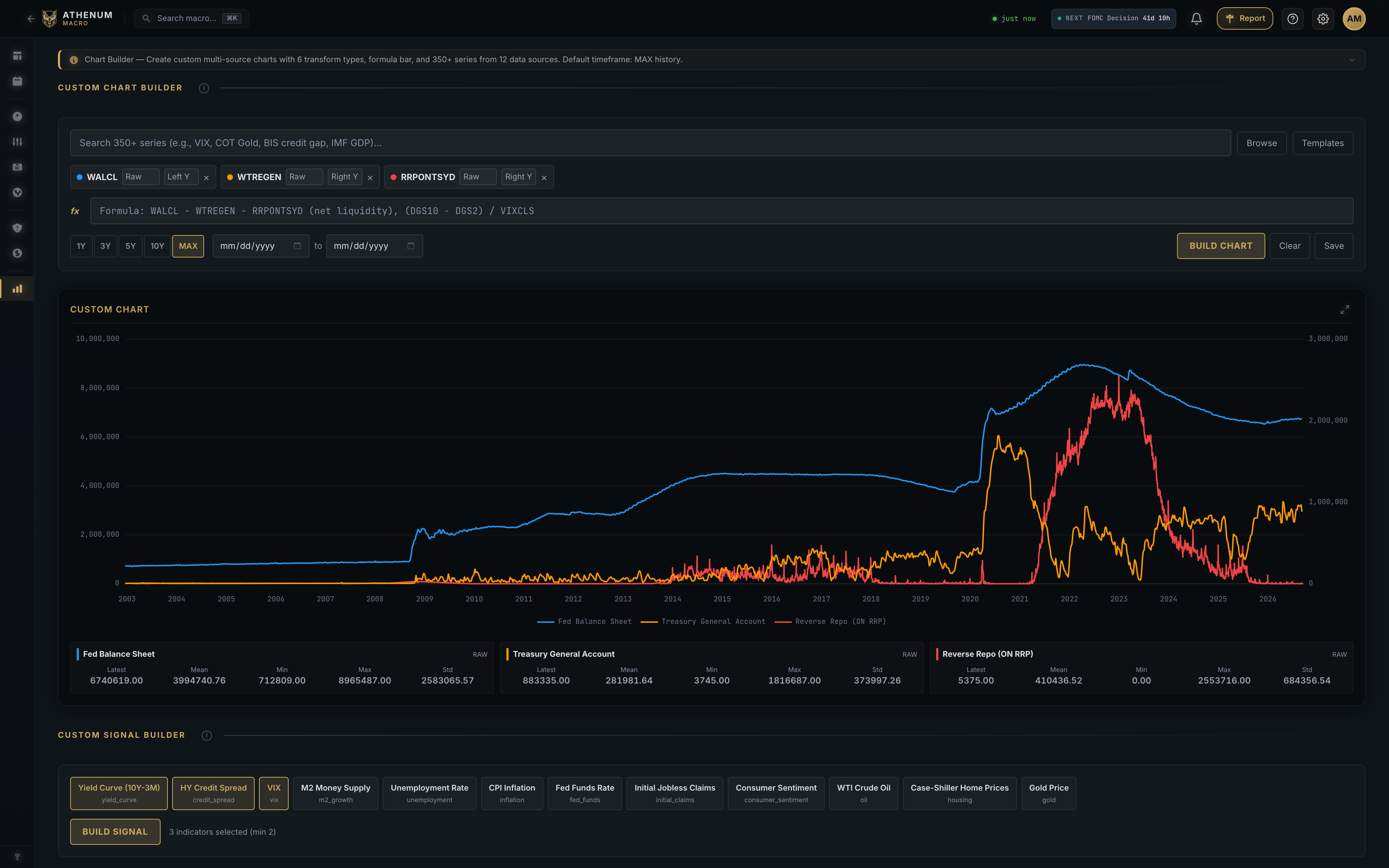The height and width of the screenshot is (868, 1389).
Task: Remove the WALCL series chip
Action: (x=206, y=177)
